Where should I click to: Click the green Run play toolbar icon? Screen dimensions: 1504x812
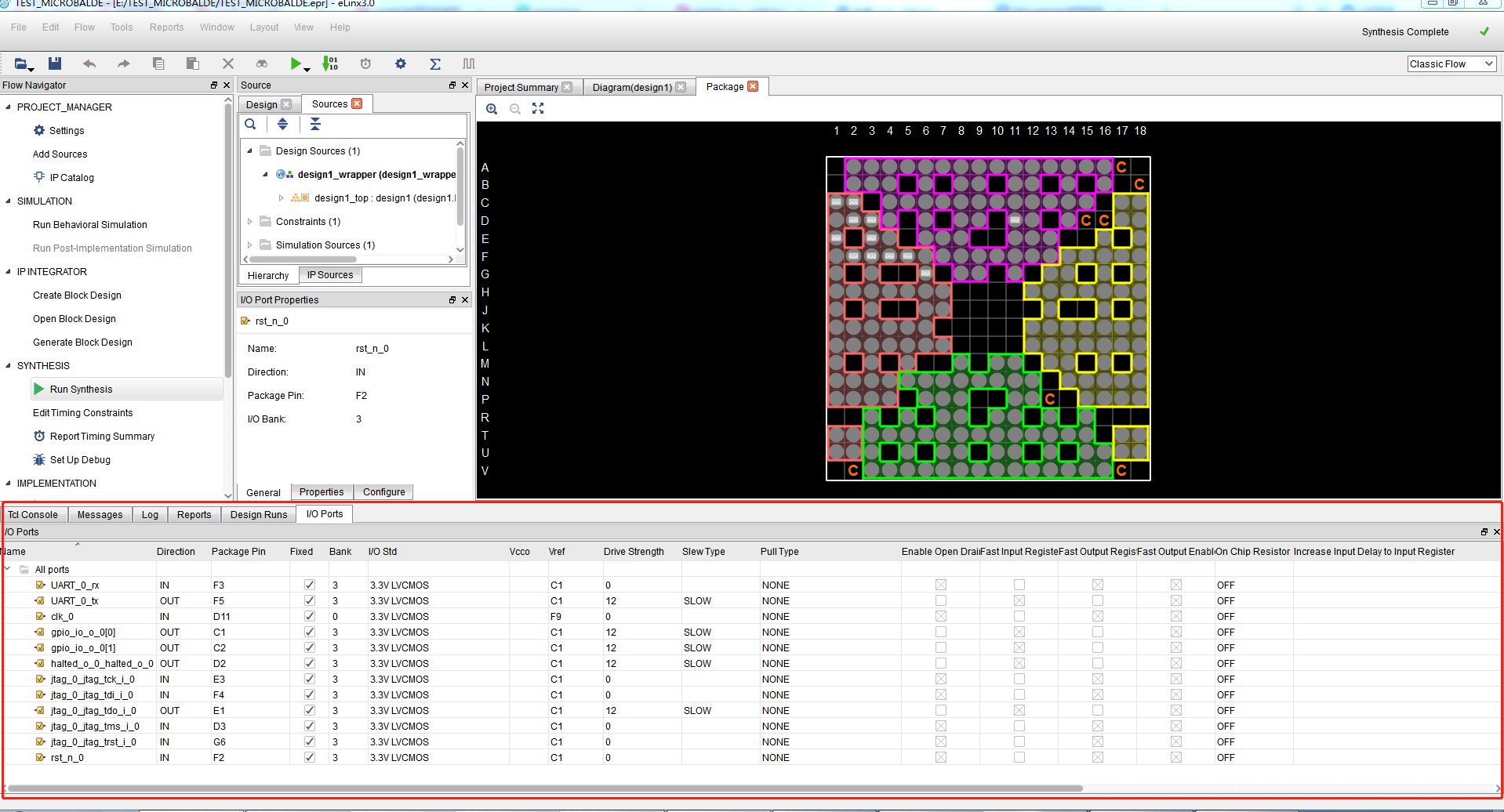coord(296,63)
